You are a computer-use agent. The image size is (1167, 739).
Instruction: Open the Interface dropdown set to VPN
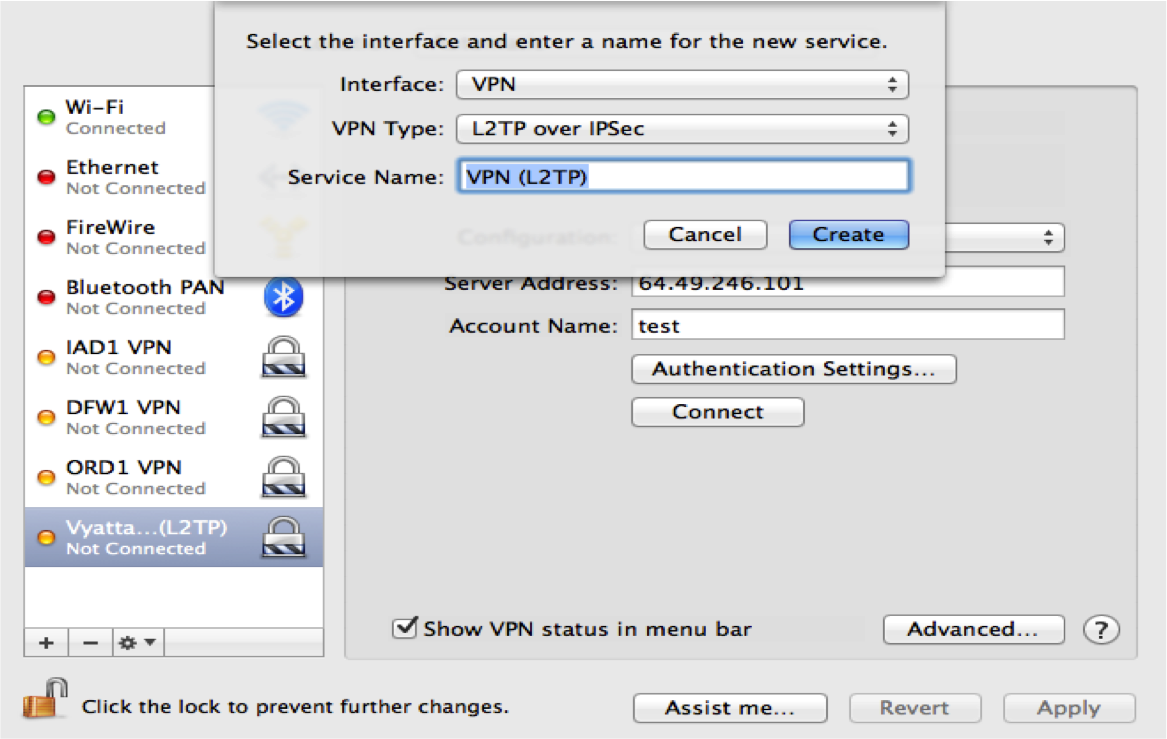[x=682, y=84]
